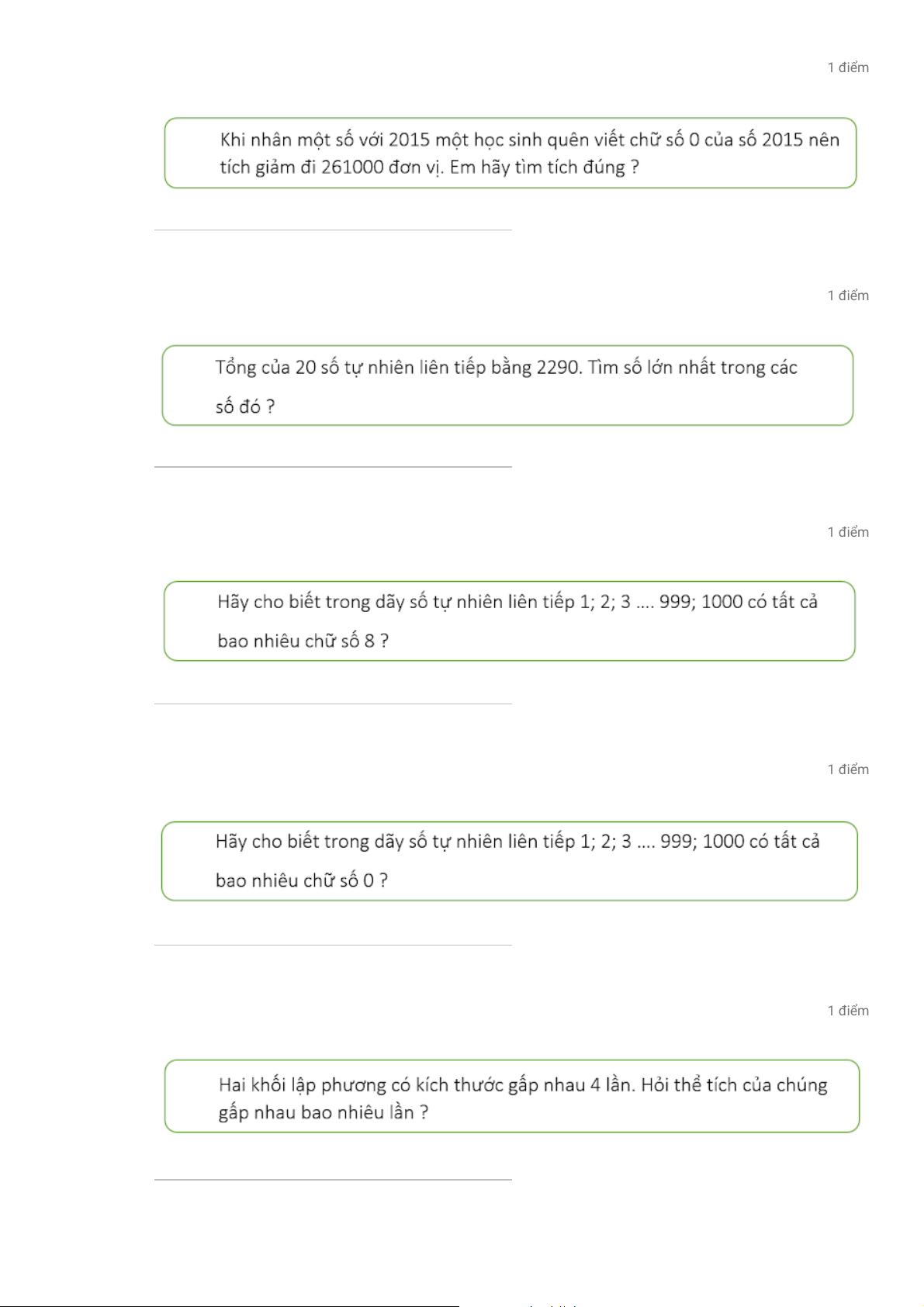This screenshot has width=924, height=1307.
Task: Click '1 điểm' label above the digit 0 question
Action: coord(848,769)
